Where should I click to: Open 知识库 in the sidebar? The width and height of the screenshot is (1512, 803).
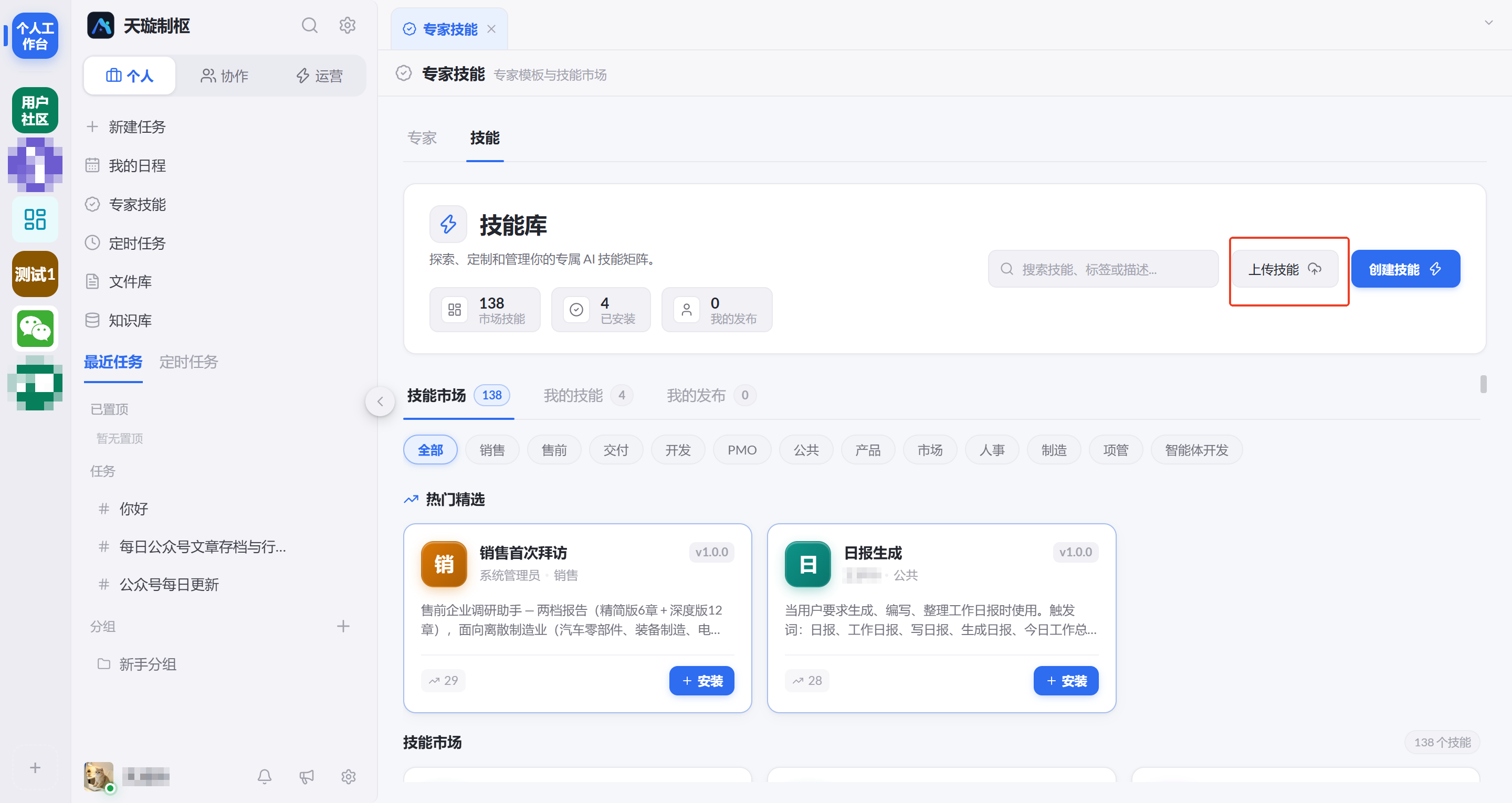tap(224, 321)
